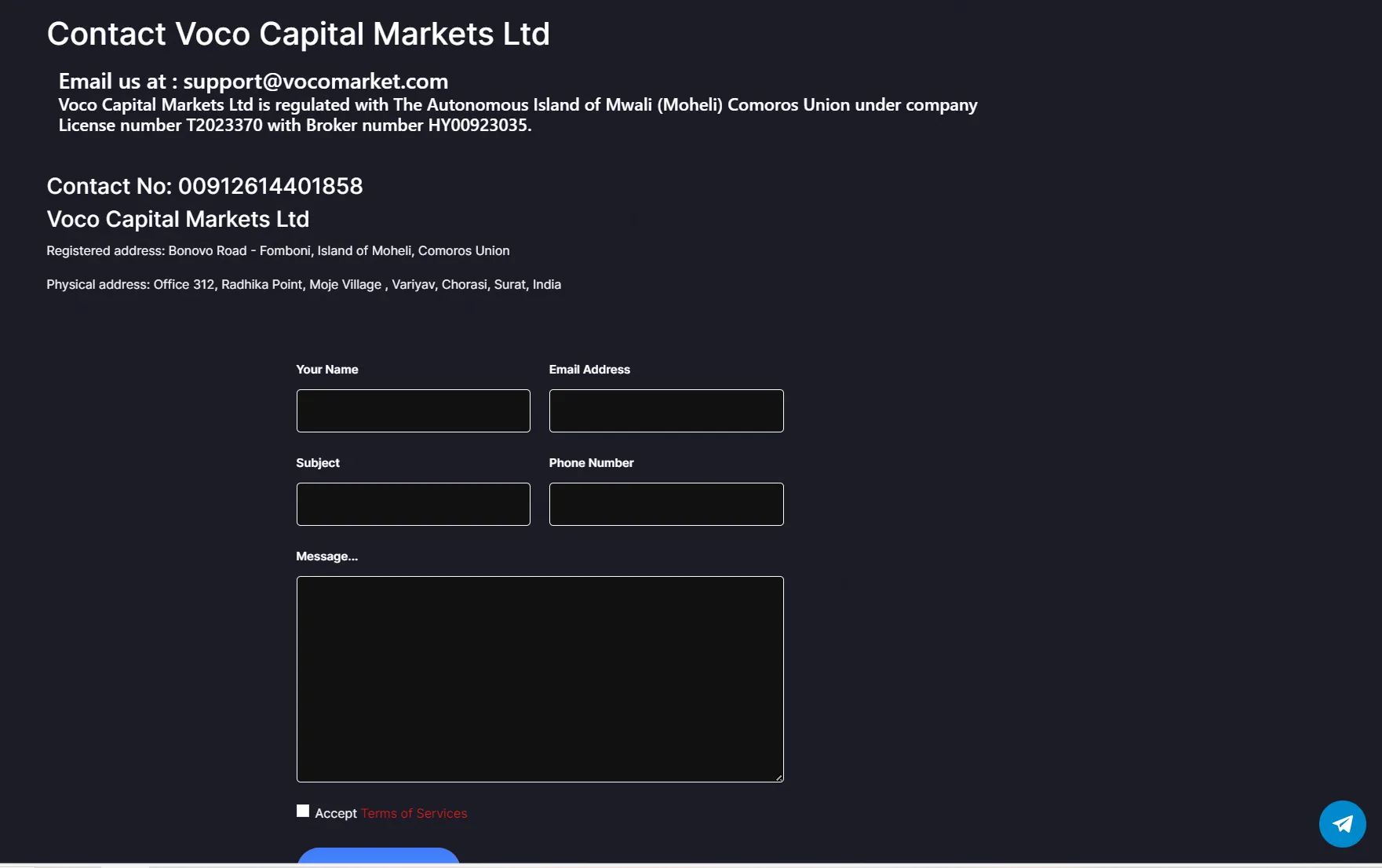Click the Contact No: 00912614401858 text
The width and height of the screenshot is (1382, 868).
click(205, 186)
